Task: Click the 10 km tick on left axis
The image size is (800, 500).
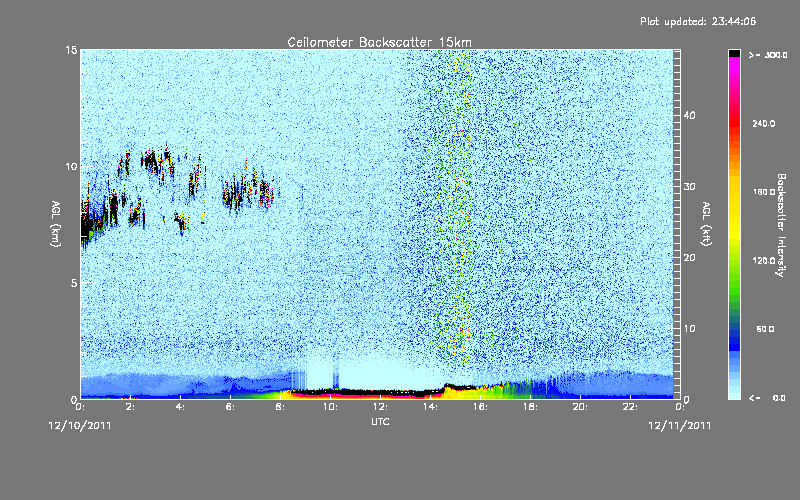Action: pos(71,166)
